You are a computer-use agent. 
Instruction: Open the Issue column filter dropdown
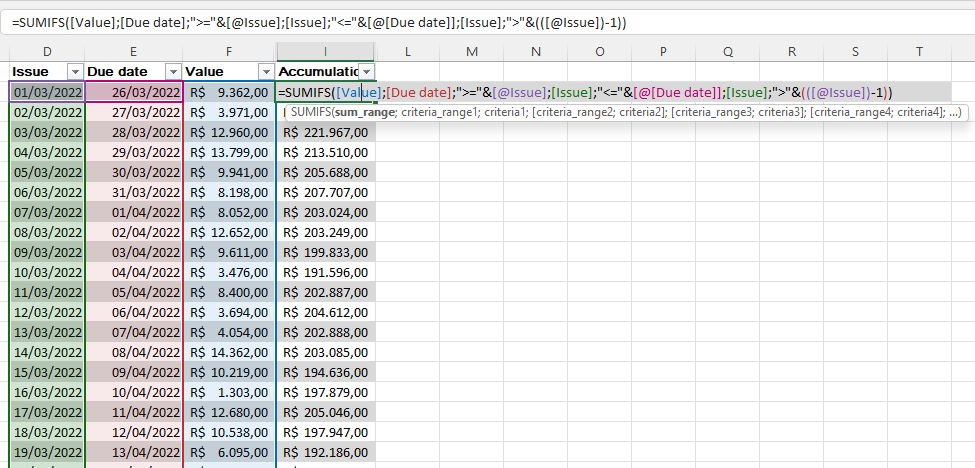point(76,72)
